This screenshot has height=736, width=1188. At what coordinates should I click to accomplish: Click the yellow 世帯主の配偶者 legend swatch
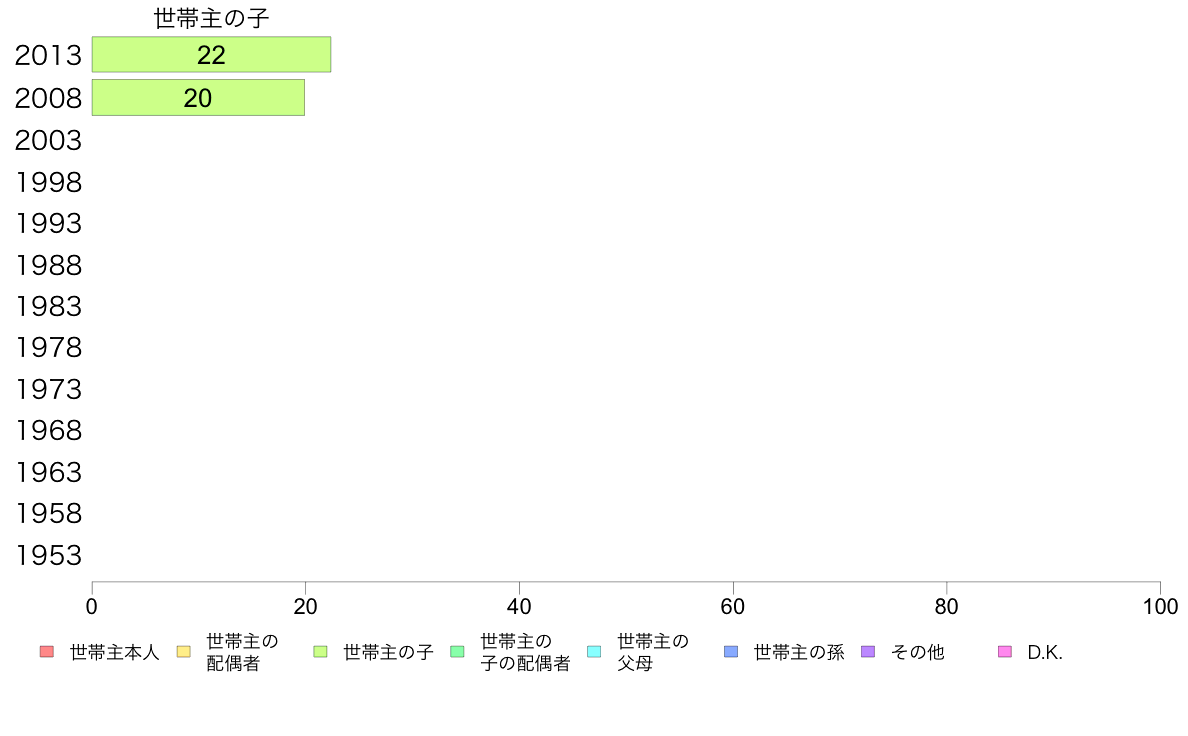click(183, 652)
